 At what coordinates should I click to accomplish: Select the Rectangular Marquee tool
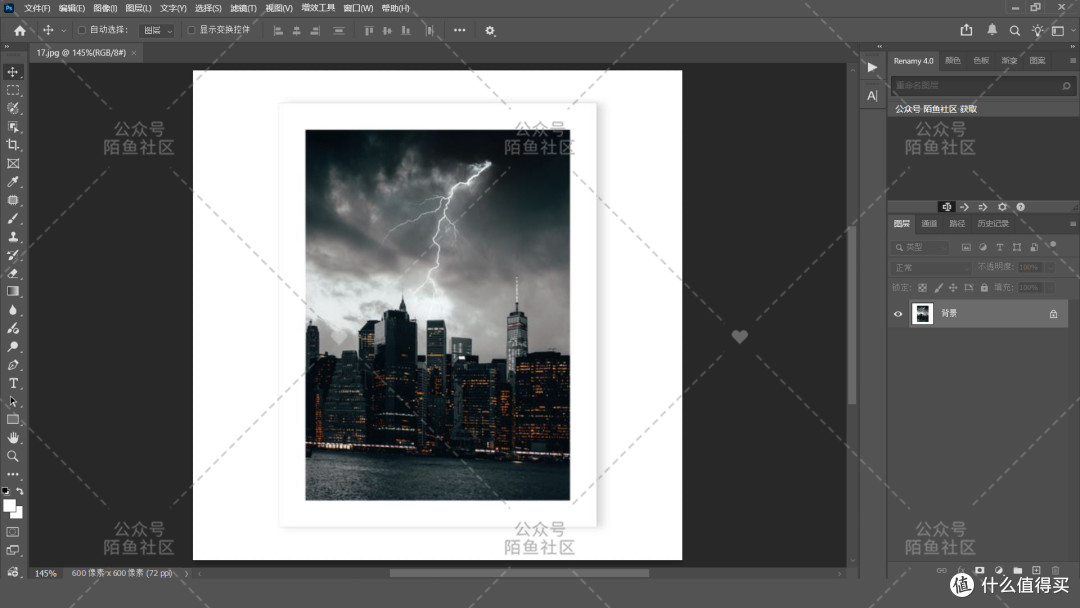click(x=13, y=90)
